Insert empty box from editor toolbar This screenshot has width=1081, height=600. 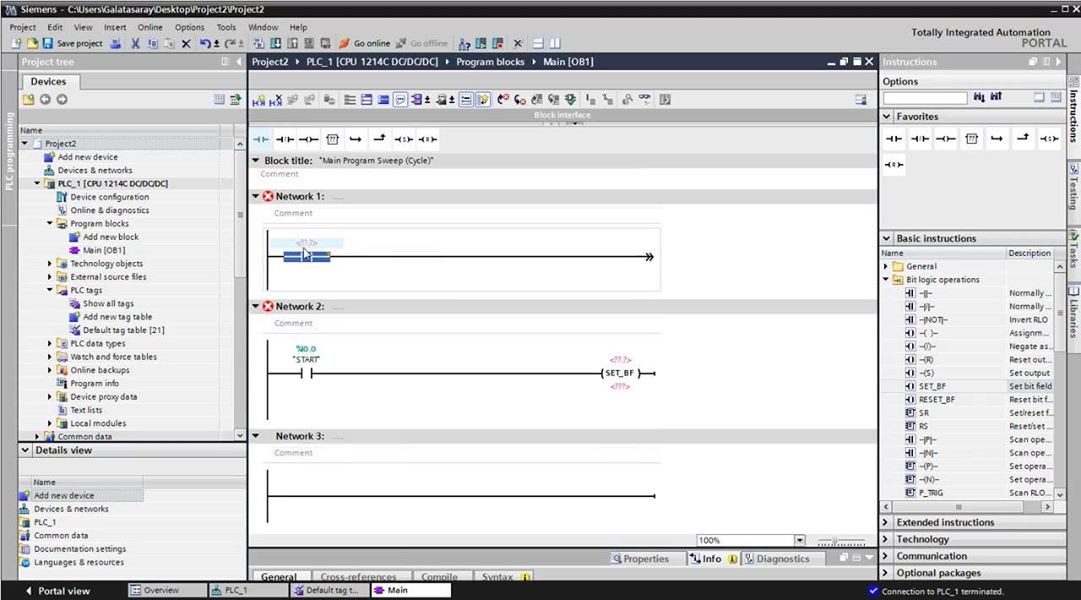point(332,139)
